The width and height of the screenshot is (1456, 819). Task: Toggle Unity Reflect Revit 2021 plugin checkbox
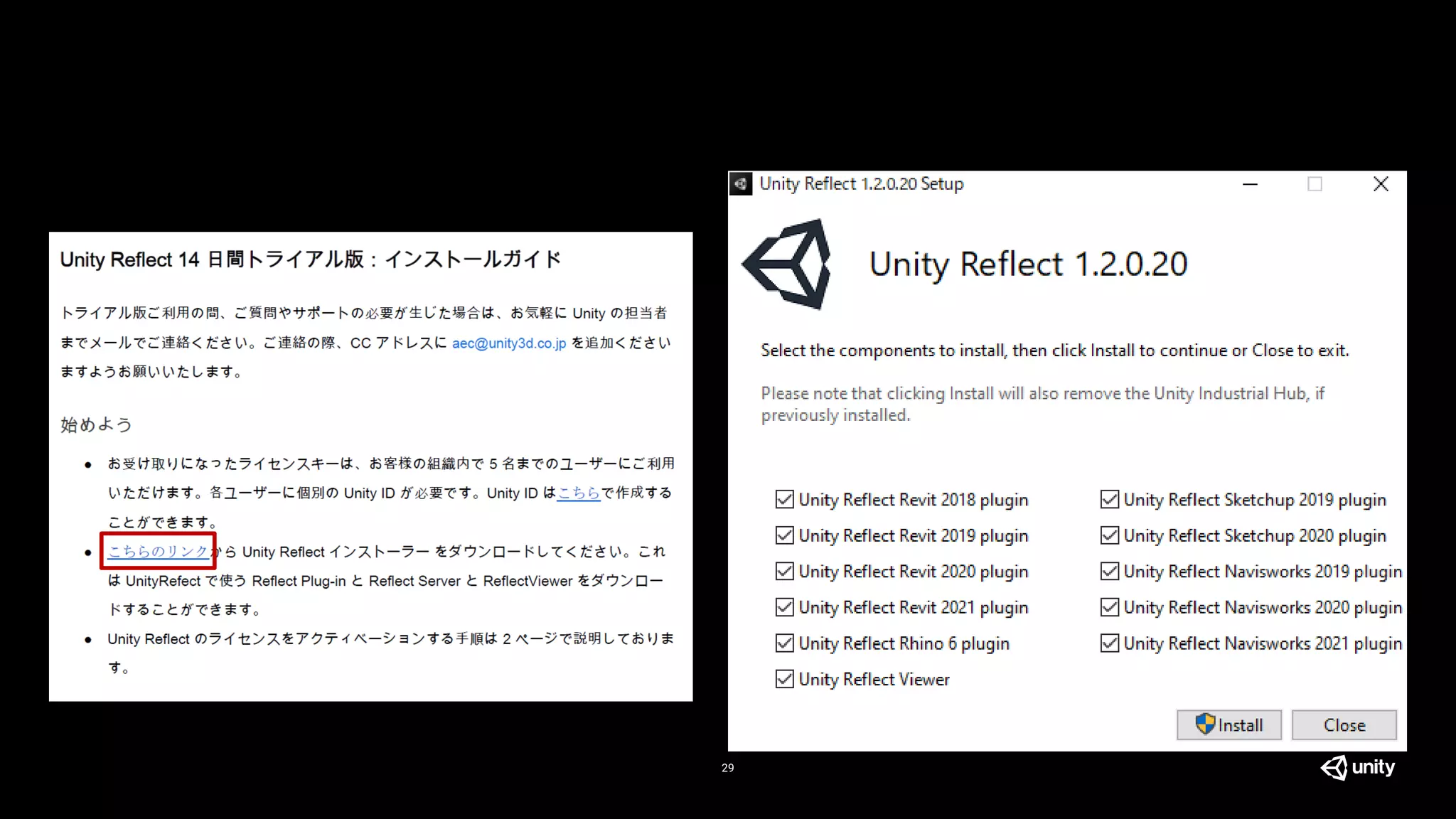click(784, 607)
